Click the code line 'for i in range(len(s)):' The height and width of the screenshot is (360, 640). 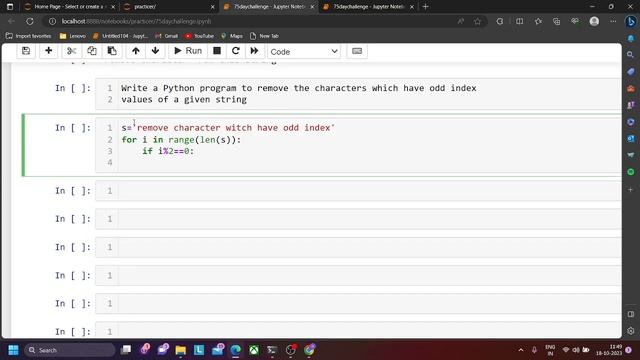(181, 140)
